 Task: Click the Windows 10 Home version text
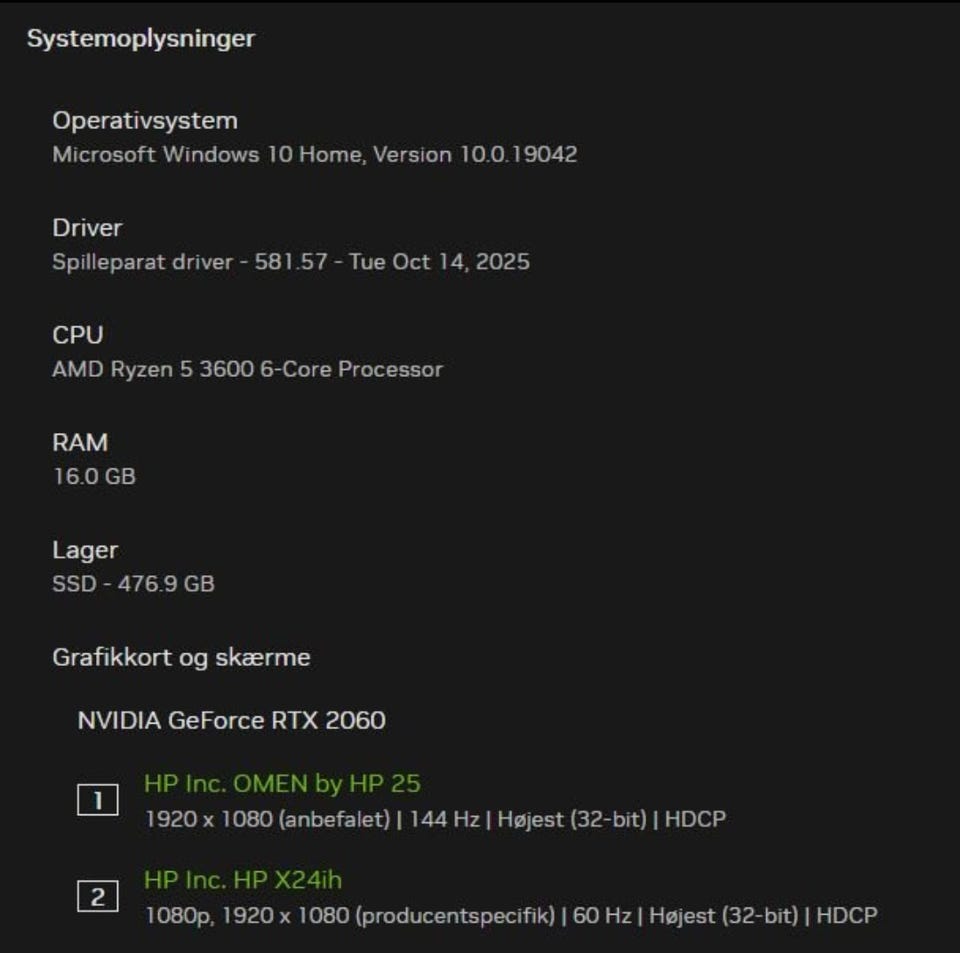(x=314, y=155)
